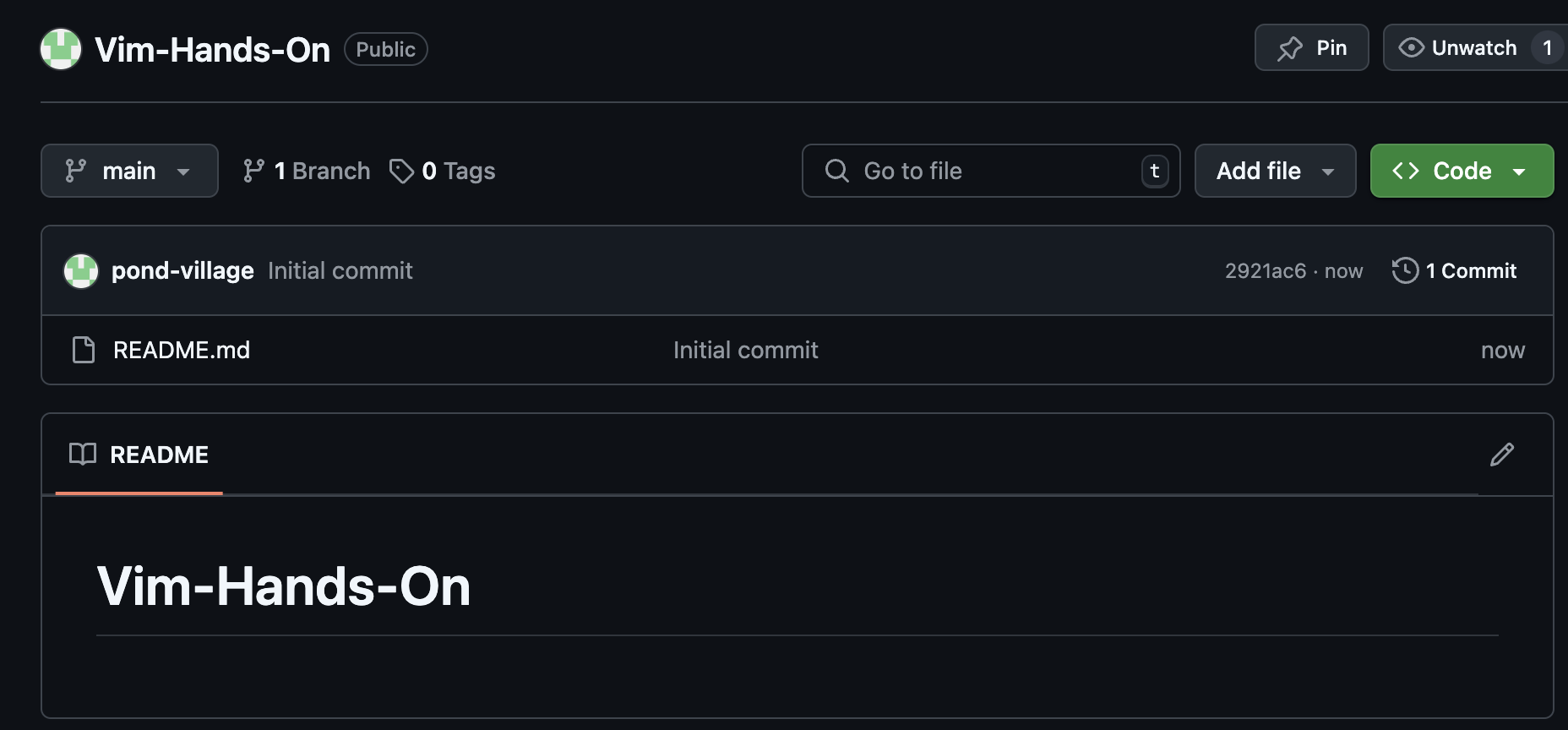The width and height of the screenshot is (1568, 730).
Task: Click the pencil icon to edit README
Action: pos(1501,455)
